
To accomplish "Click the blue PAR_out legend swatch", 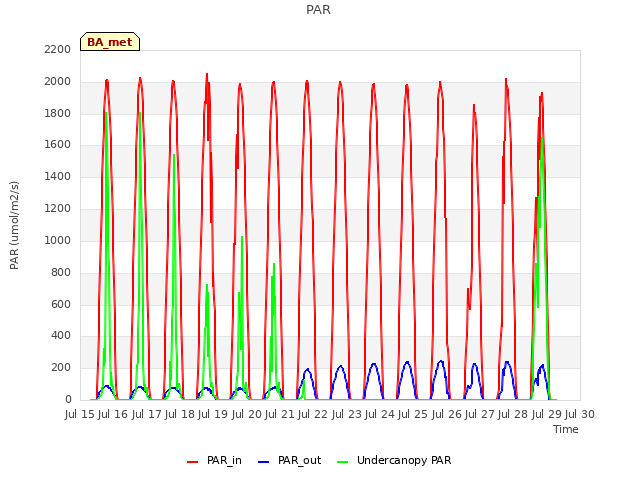I will (263, 462).
